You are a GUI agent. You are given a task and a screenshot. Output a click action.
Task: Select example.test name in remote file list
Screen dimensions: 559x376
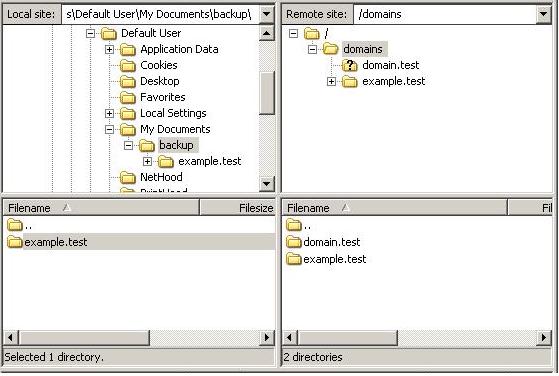[334, 259]
